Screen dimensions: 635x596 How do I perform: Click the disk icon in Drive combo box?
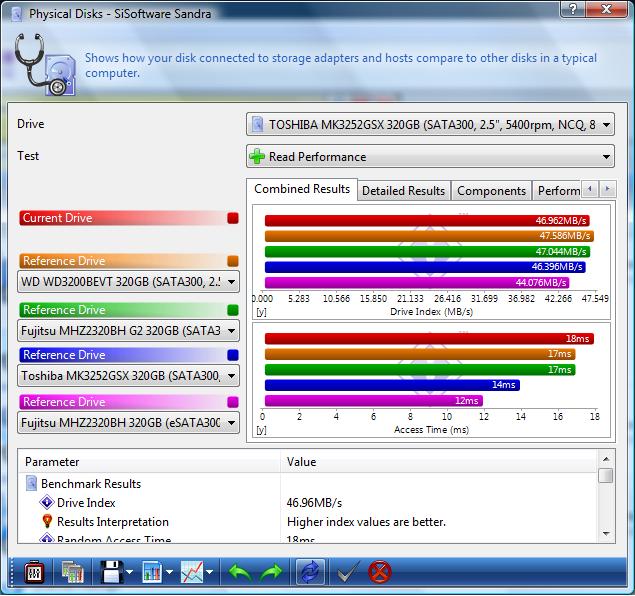pyautogui.click(x=257, y=124)
